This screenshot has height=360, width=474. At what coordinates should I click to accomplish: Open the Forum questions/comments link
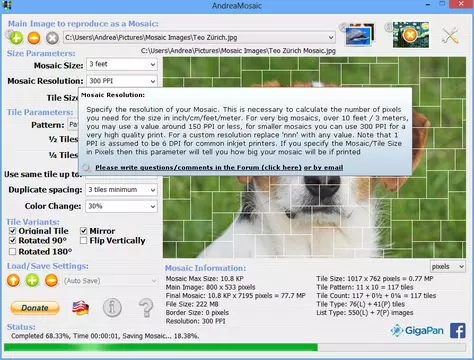198,167
